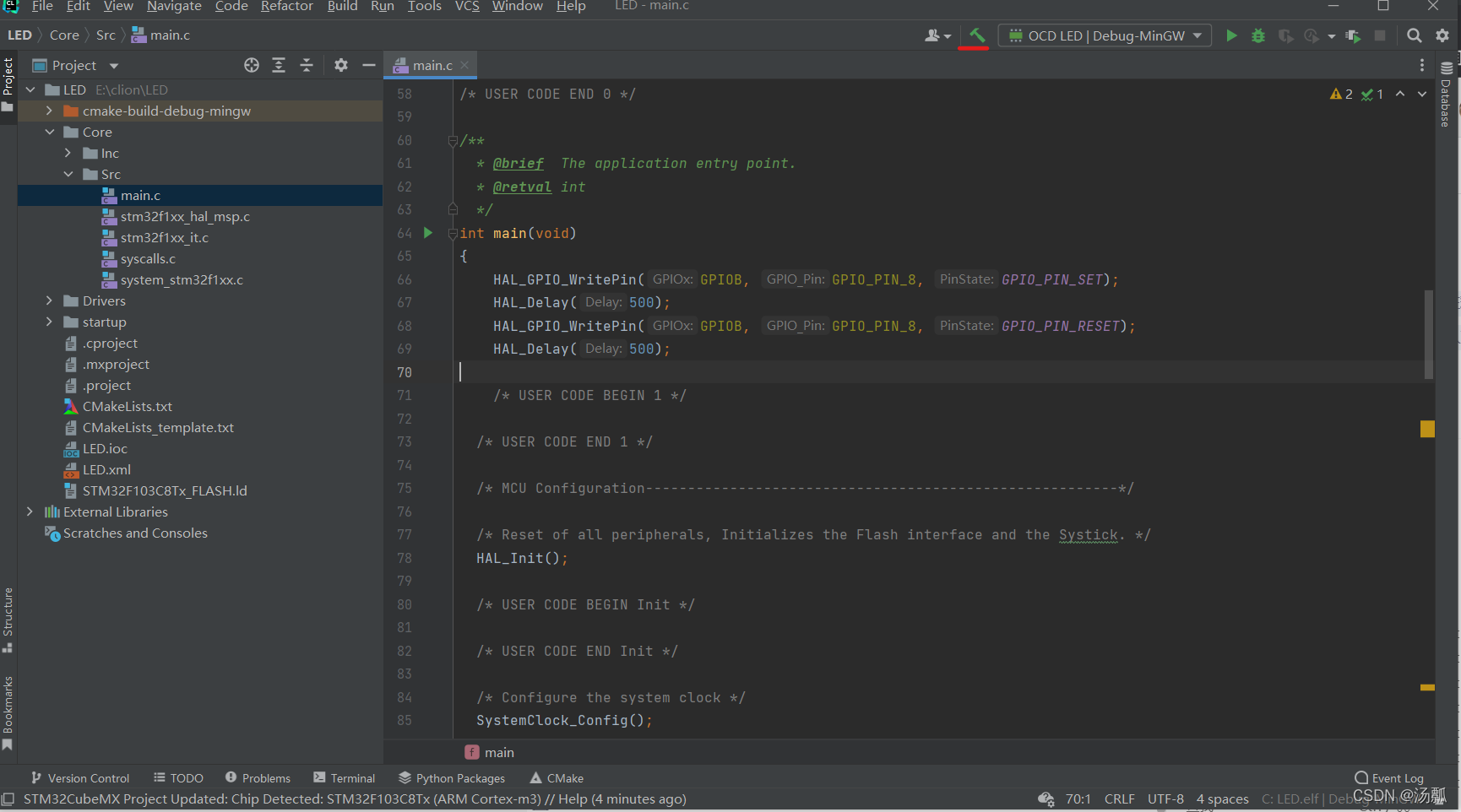
Task: Click run gutter arrow beside main
Action: click(x=428, y=233)
